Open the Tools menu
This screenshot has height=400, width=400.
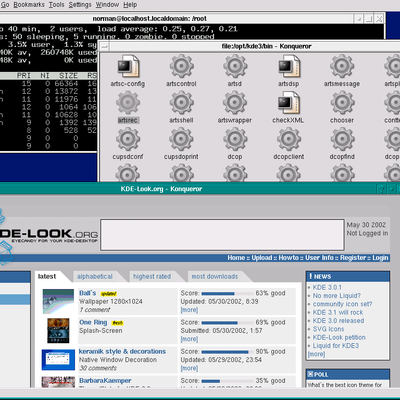tap(57, 5)
